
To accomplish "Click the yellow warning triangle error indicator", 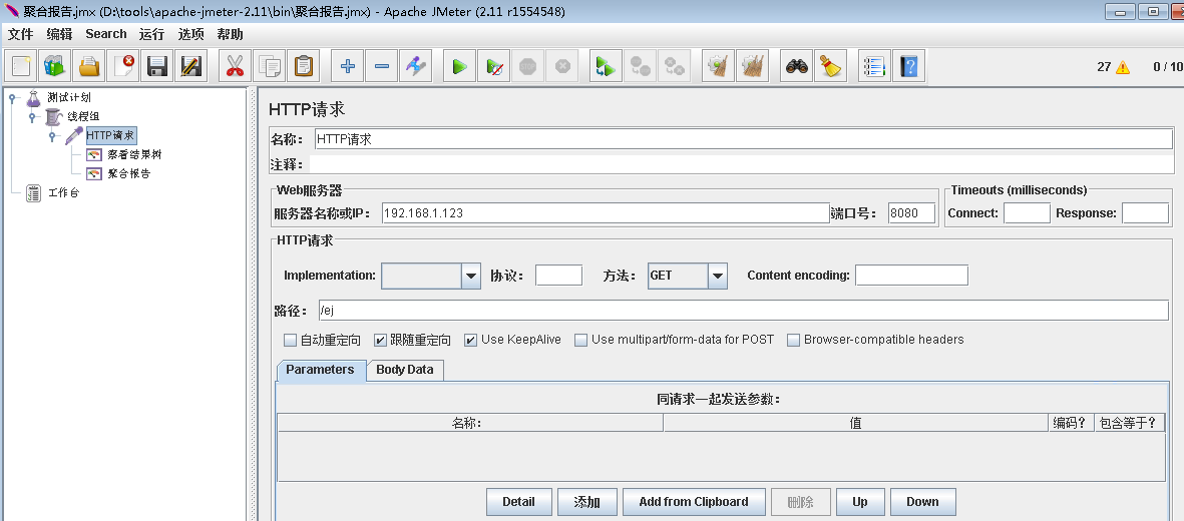I will point(1123,66).
